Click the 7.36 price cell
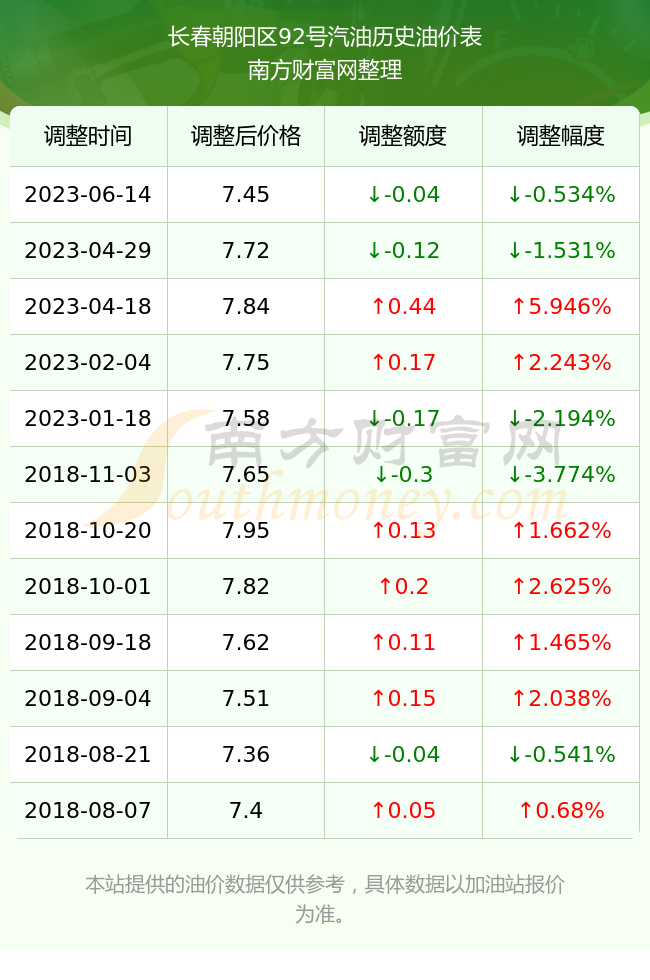Screen dimensions: 650x980 [x=246, y=754]
